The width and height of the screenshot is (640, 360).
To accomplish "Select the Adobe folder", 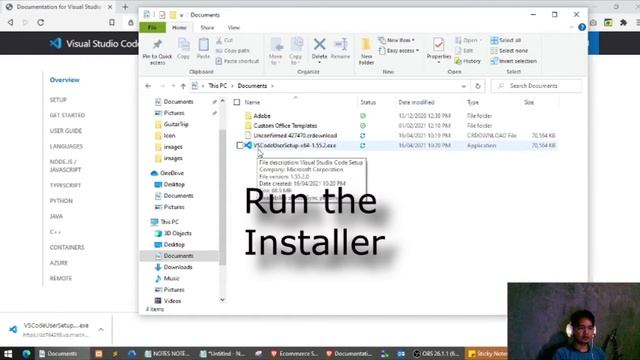I will click(262, 116).
